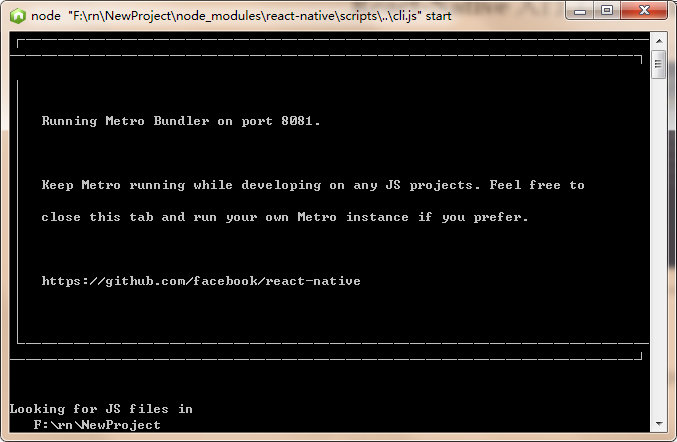
Task: Click the 'close this tab and run' line
Action: click(x=285, y=217)
